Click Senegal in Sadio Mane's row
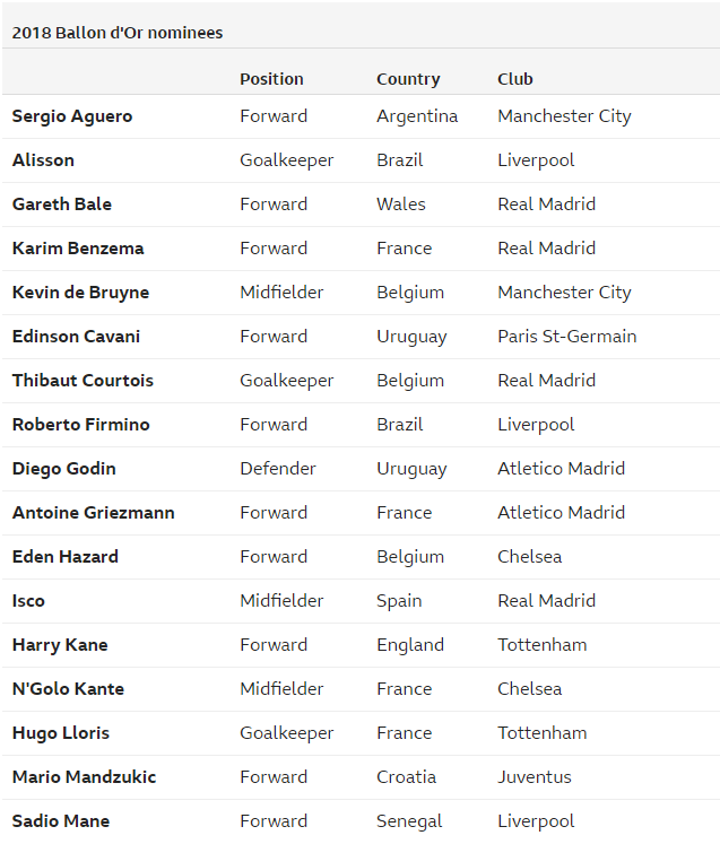 [409, 820]
